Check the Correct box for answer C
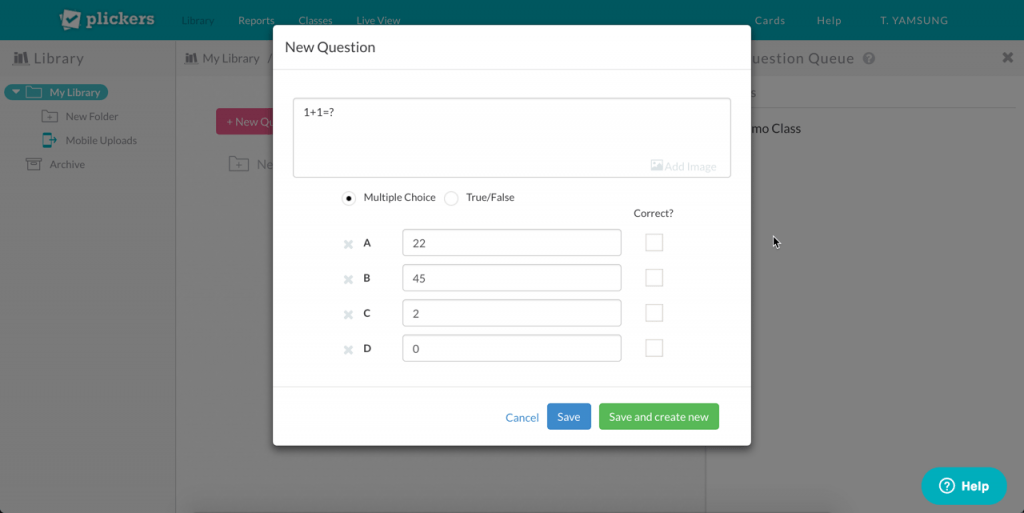The height and width of the screenshot is (513, 1024). [x=654, y=313]
